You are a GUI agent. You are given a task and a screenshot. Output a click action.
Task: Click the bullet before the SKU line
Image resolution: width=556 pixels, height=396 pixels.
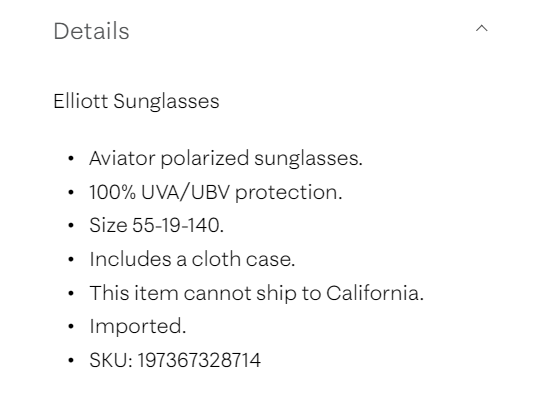pyautogui.click(x=71, y=361)
